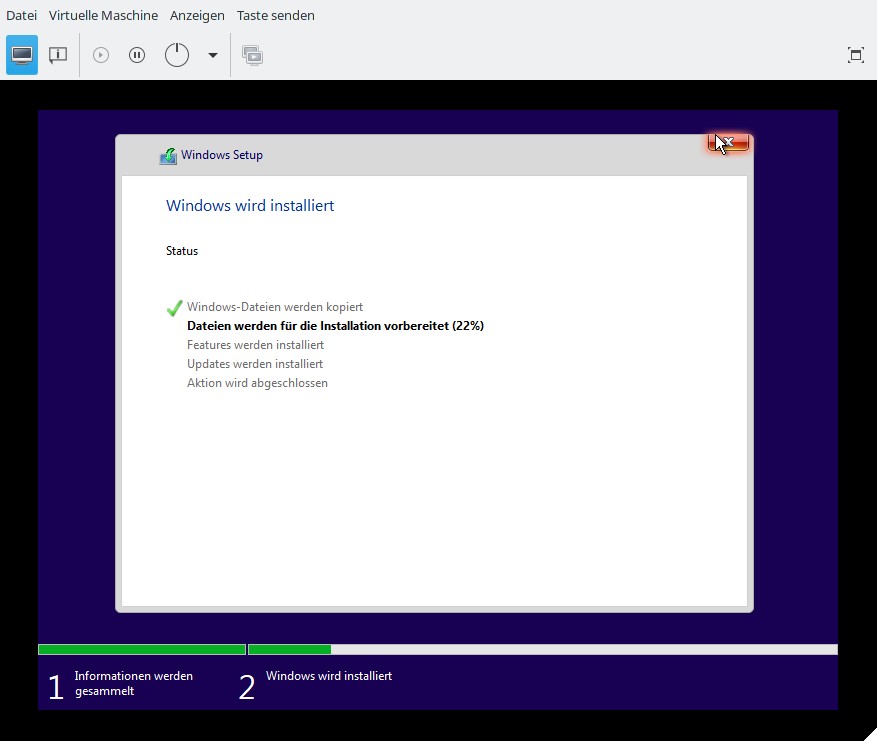
Task: Open the Anzeigen menu
Action: click(197, 15)
